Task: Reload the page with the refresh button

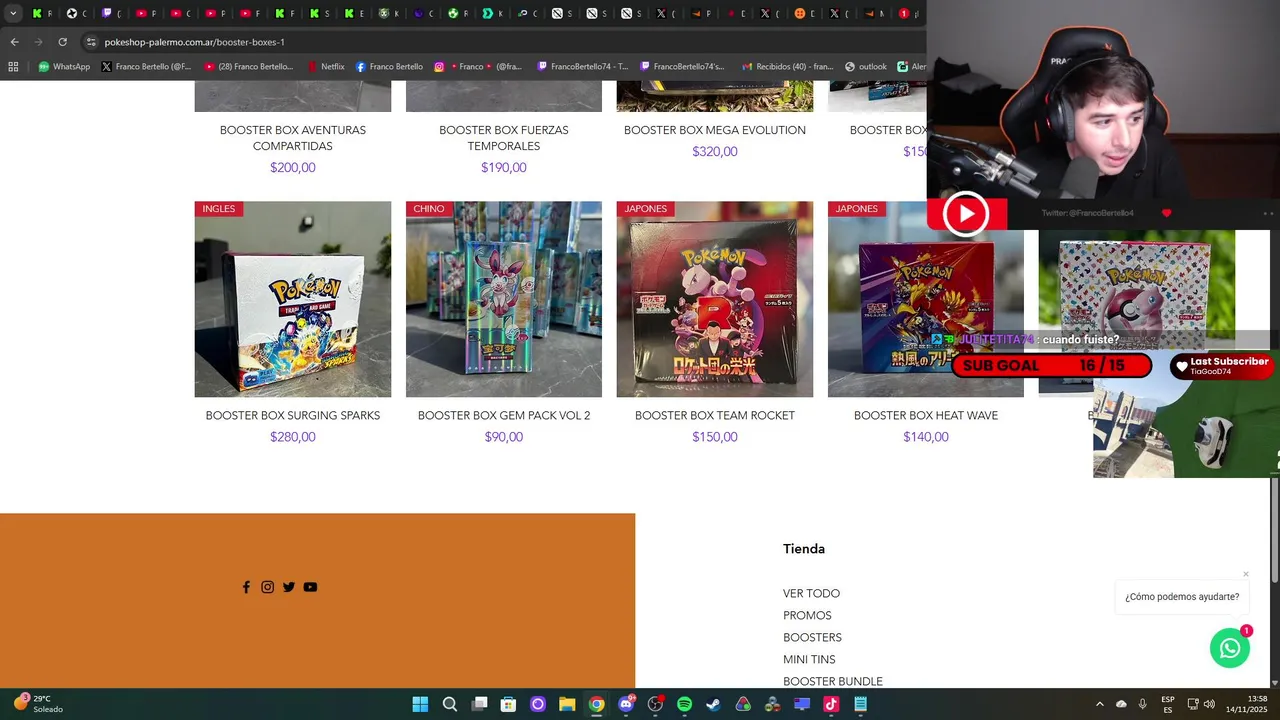Action: click(62, 42)
